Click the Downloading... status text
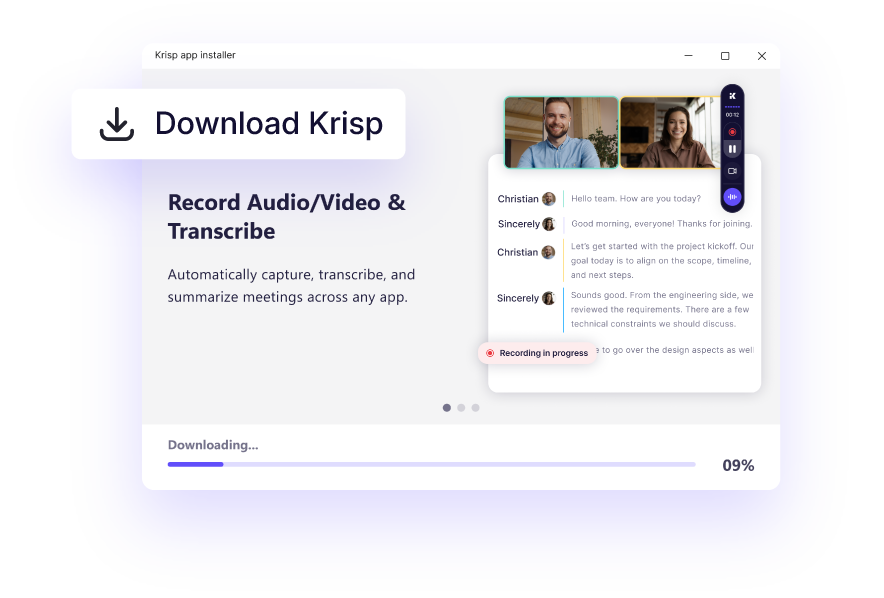The width and height of the screenshot is (884, 598). pyautogui.click(x=213, y=445)
